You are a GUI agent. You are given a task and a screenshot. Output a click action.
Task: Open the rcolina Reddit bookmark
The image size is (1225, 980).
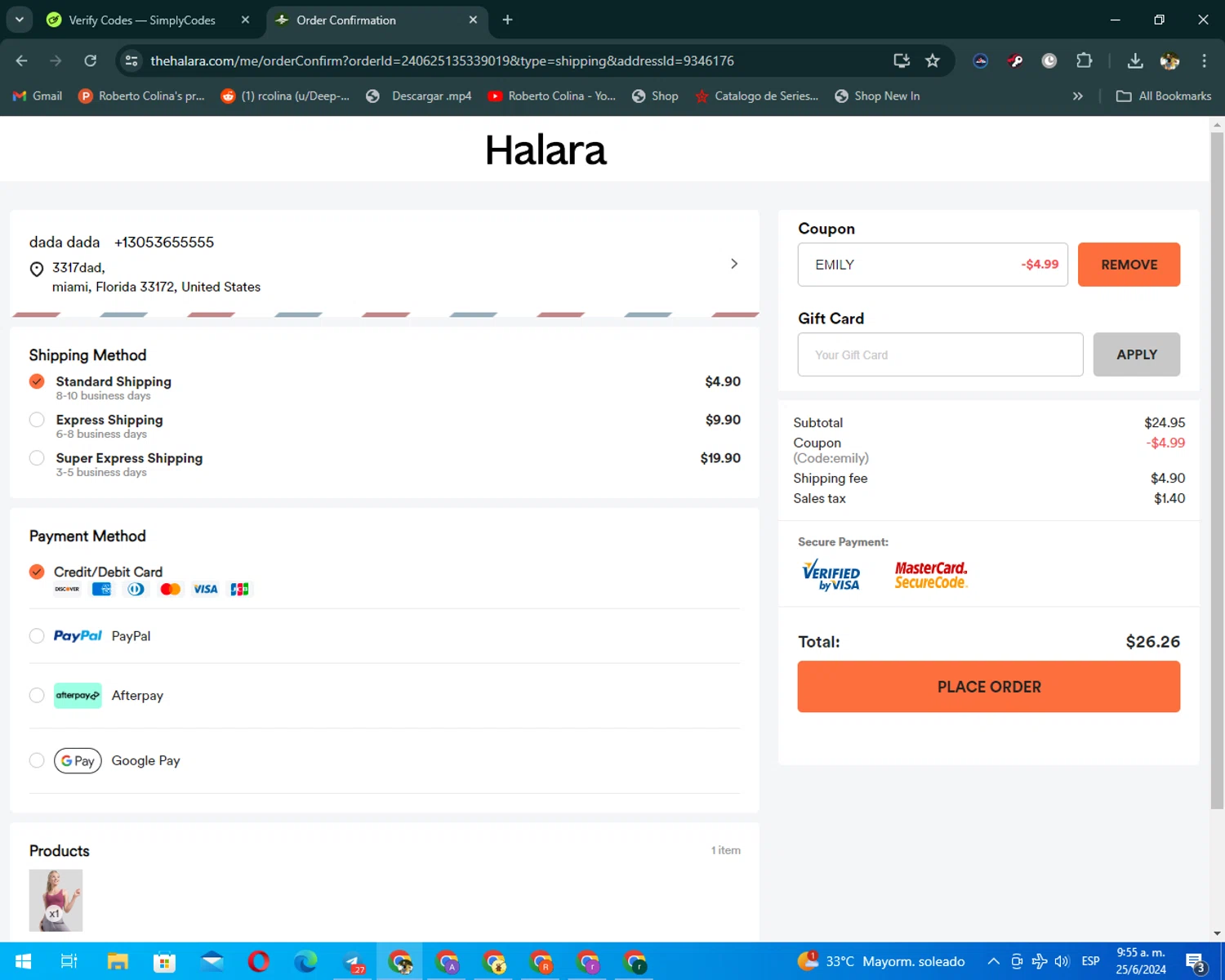285,96
